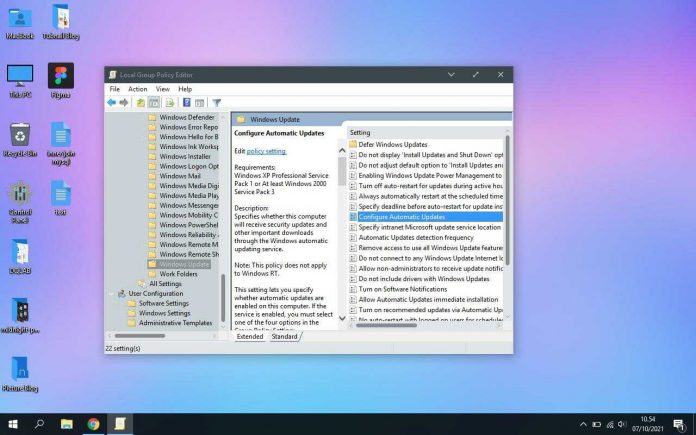Go back with the blue Back arrow
The image size is (696, 435).
click(x=111, y=103)
